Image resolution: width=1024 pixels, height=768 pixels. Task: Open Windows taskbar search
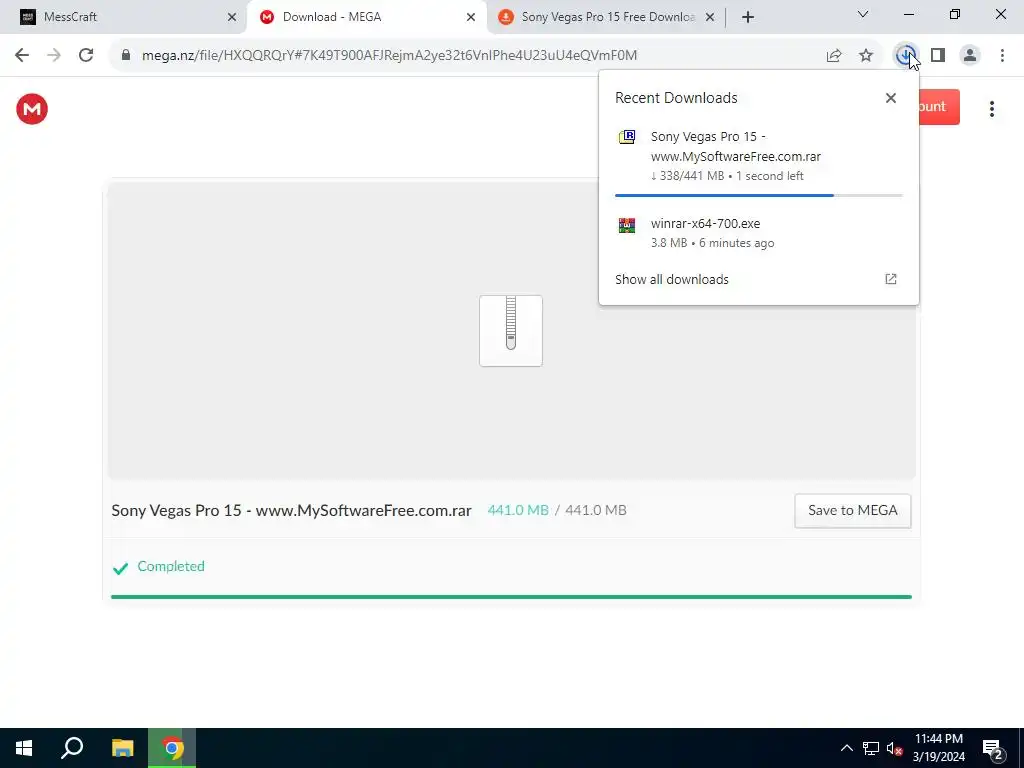point(72,748)
